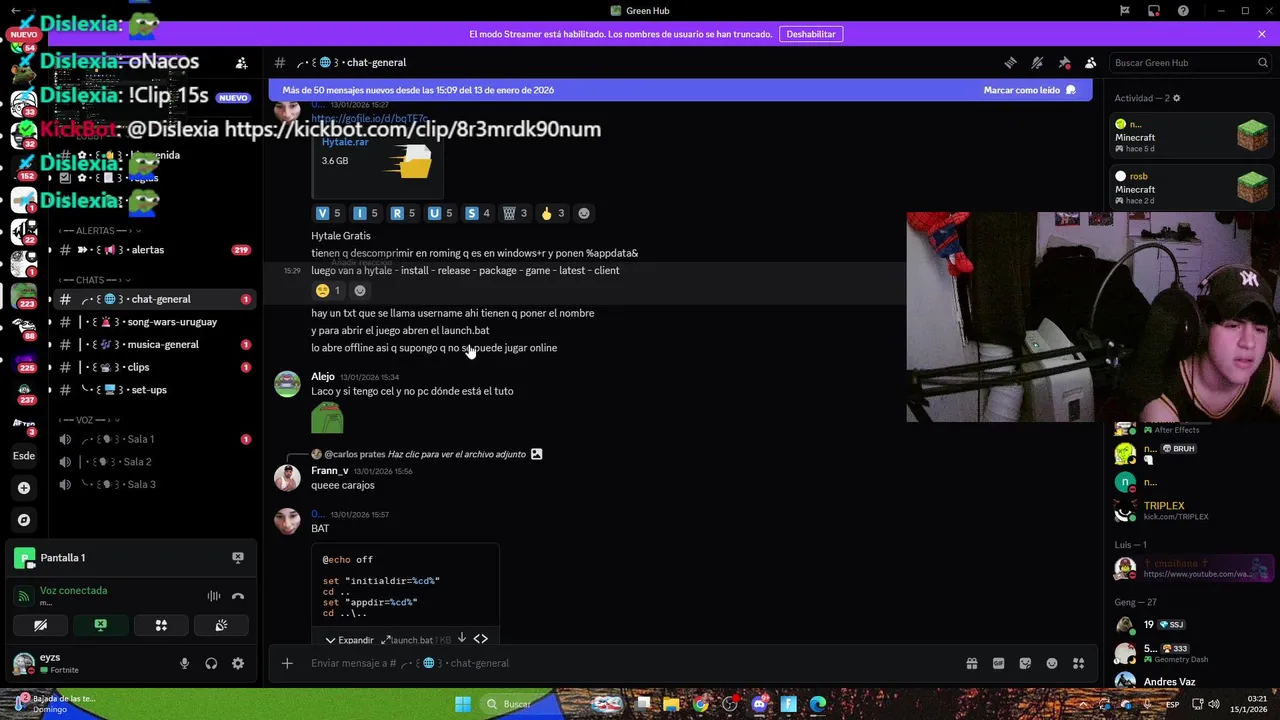Screen dimensions: 1280x720
Task: Open Chrome from taskbar
Action: click(x=700, y=704)
